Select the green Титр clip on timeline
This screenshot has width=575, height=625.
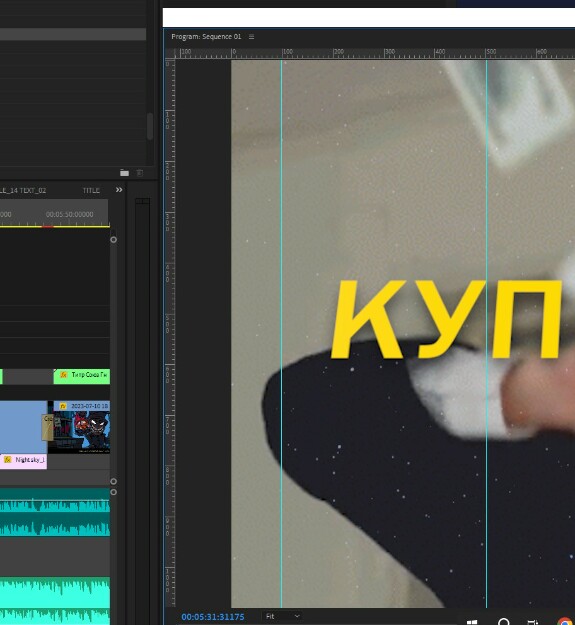tap(82, 376)
